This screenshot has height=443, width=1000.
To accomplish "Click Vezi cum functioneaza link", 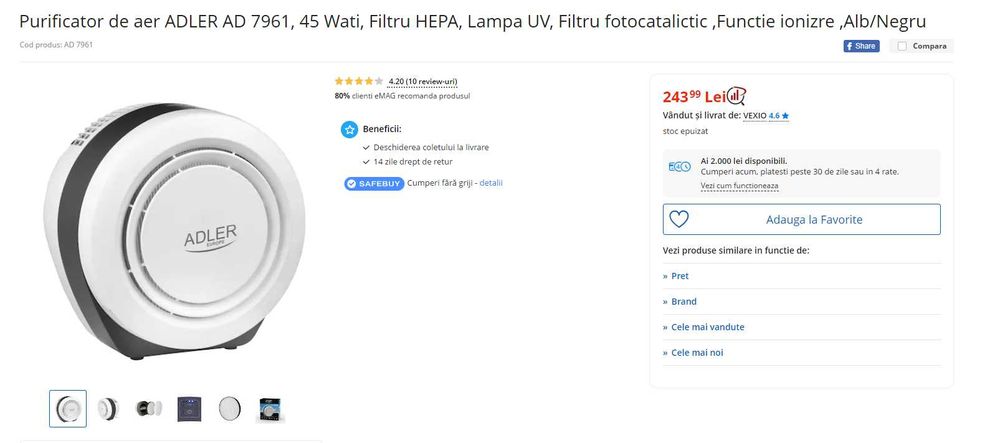I will pos(739,186).
